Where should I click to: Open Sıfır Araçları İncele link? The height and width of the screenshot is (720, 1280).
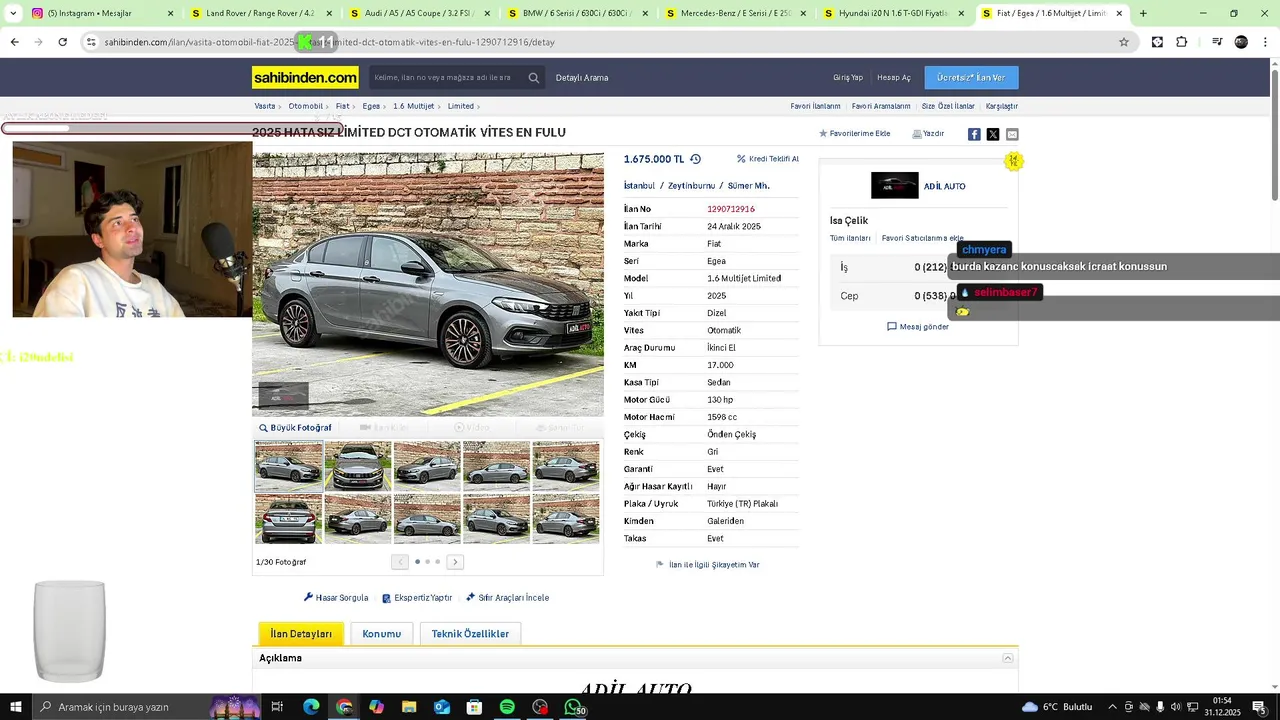507,598
